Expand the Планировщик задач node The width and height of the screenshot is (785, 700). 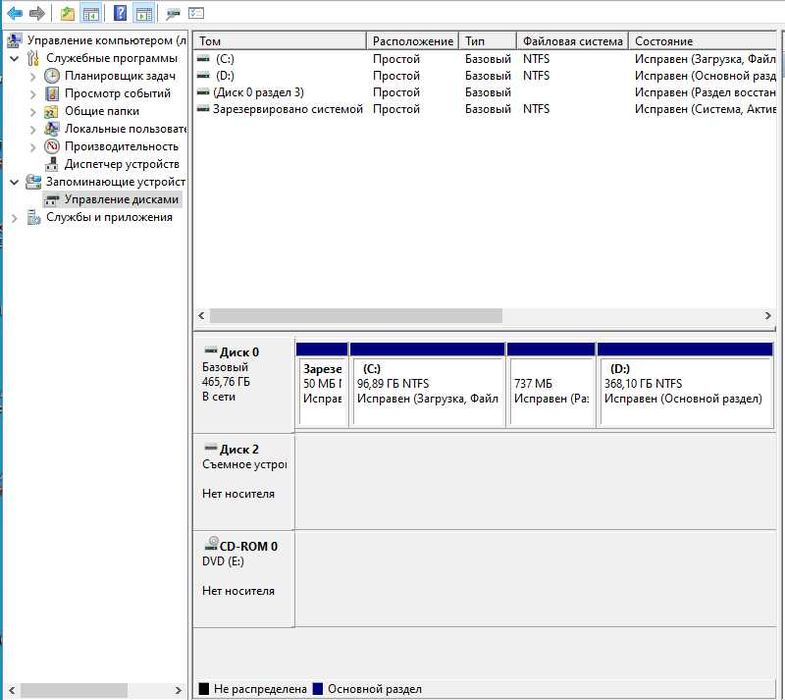33,77
